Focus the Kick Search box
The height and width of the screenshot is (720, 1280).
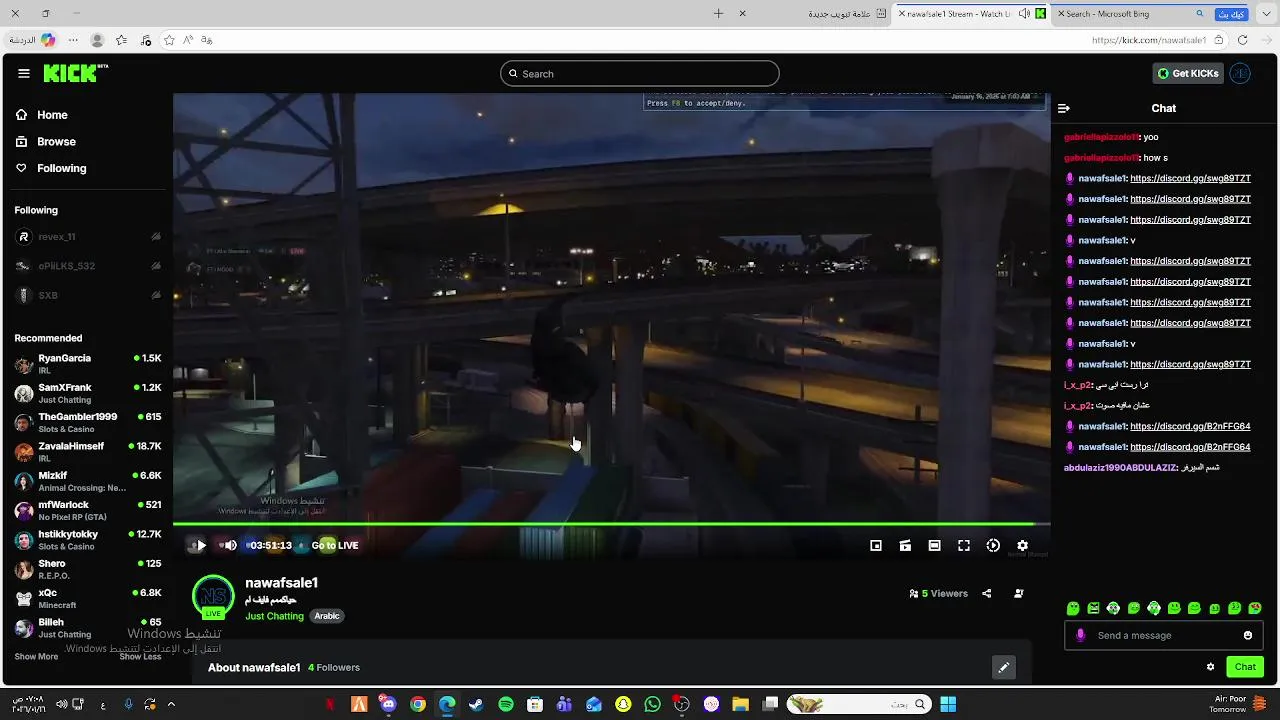coord(640,73)
